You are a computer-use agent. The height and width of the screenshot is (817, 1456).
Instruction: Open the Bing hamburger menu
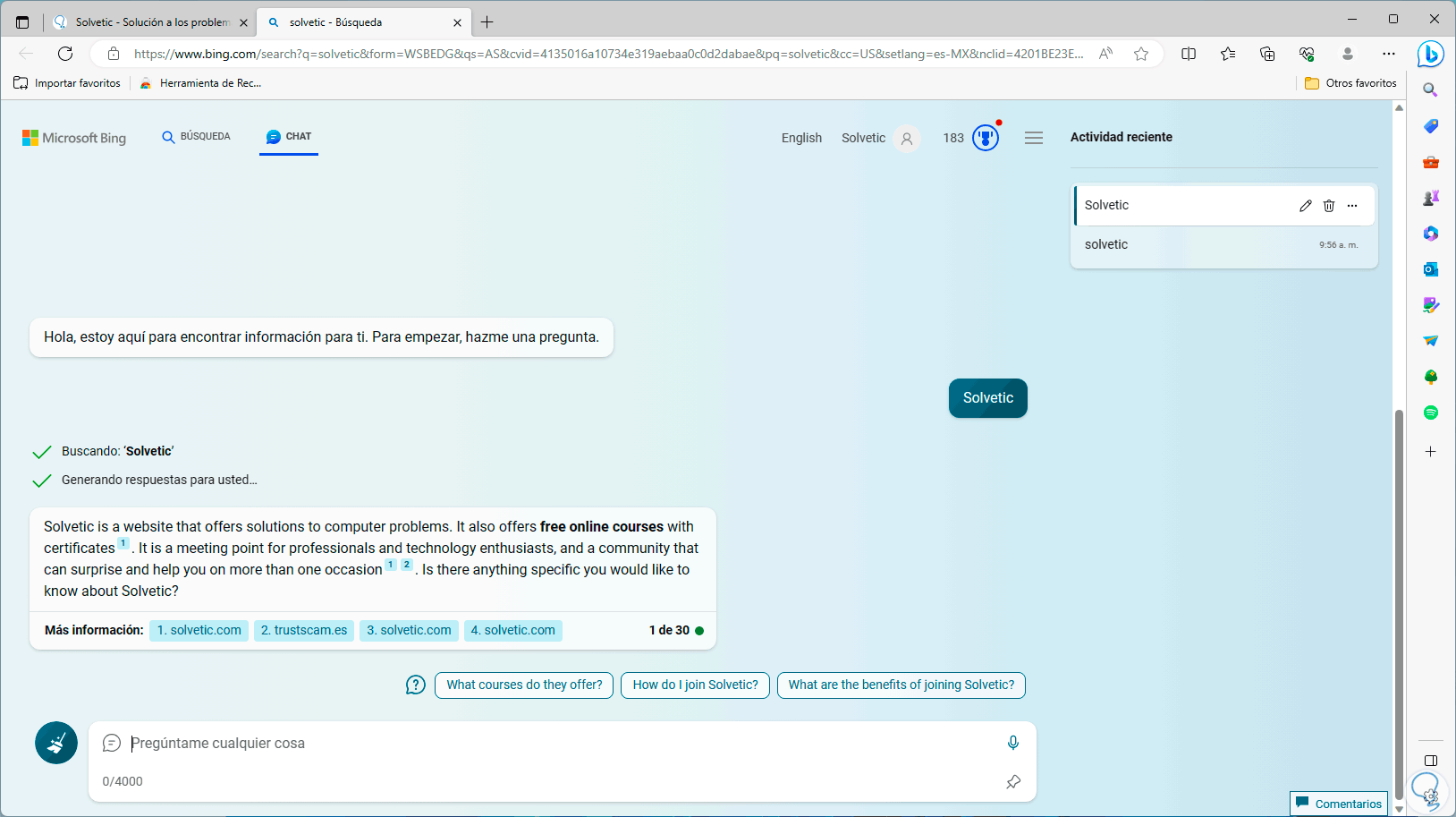coord(1034,138)
